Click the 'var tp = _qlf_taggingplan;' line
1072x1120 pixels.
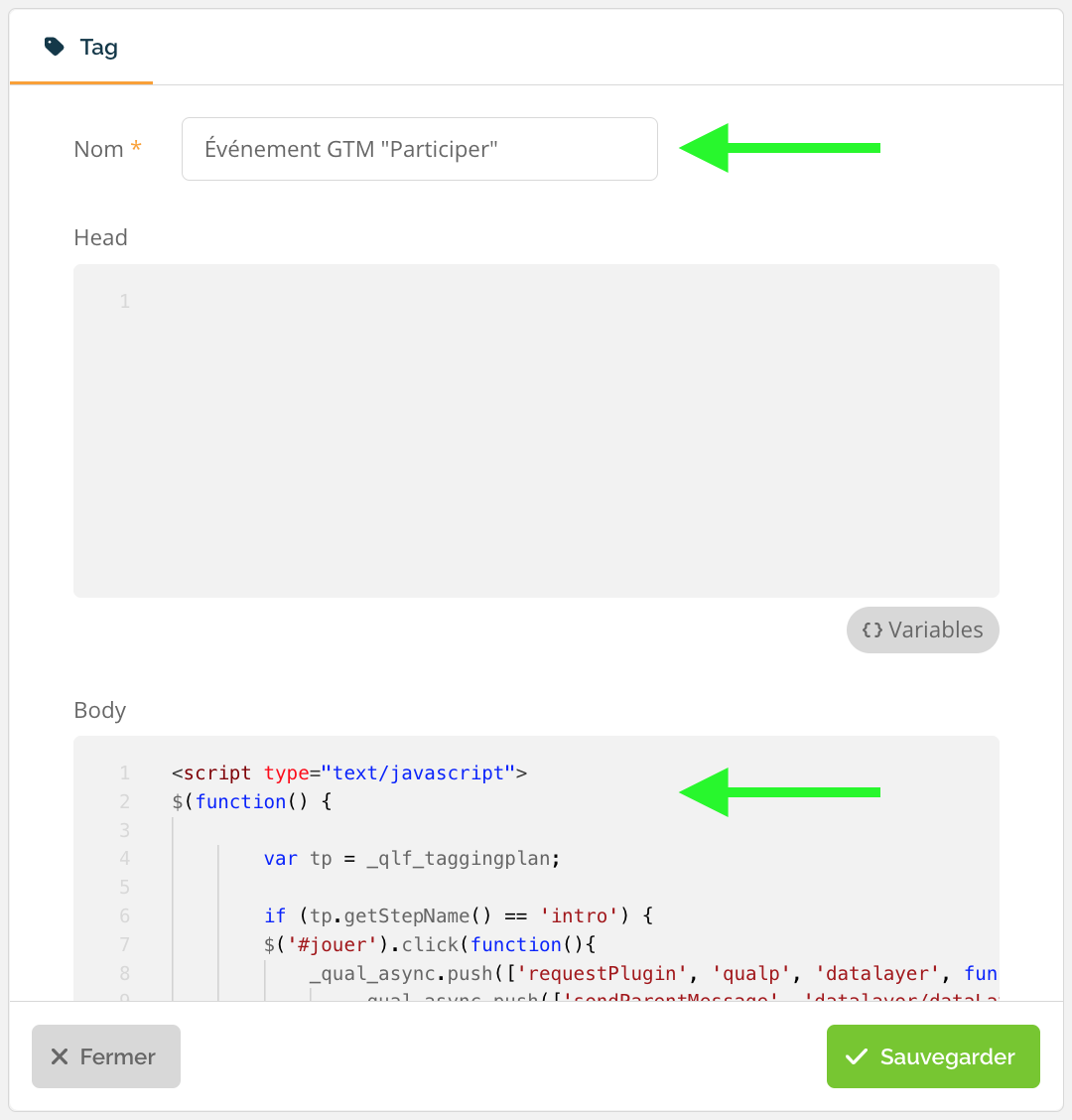point(412,859)
